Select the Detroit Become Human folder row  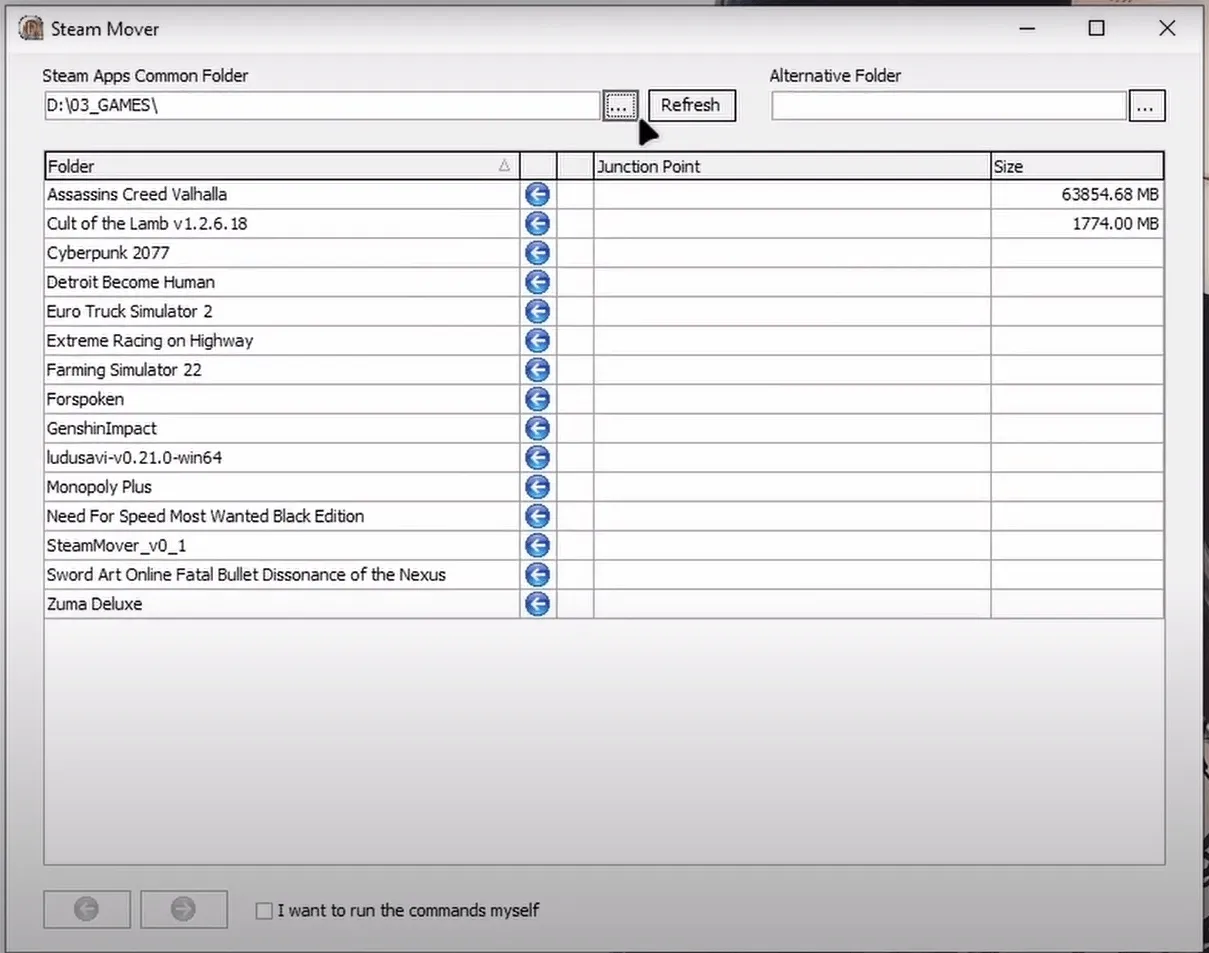pyautogui.click(x=604, y=282)
